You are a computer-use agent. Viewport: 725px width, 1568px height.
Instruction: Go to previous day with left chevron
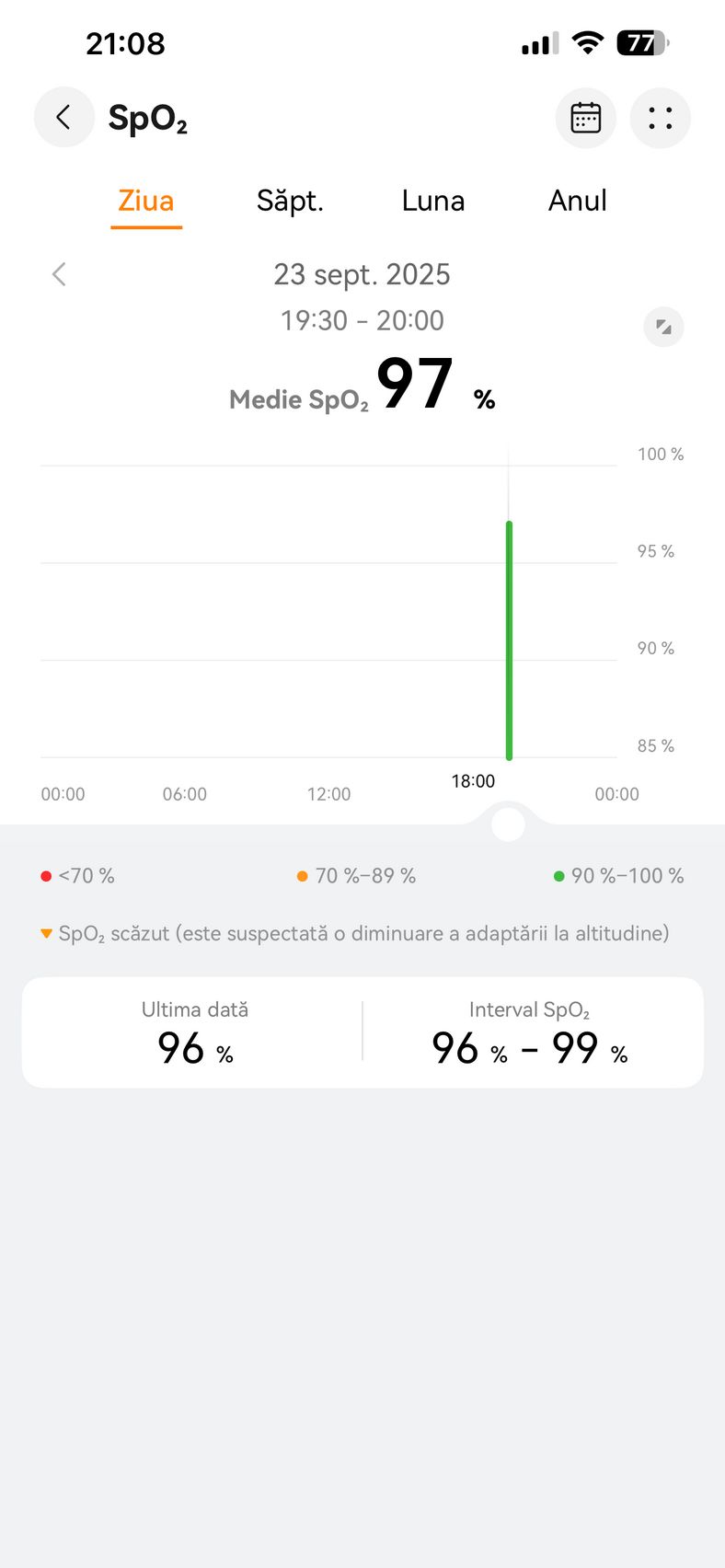60,274
